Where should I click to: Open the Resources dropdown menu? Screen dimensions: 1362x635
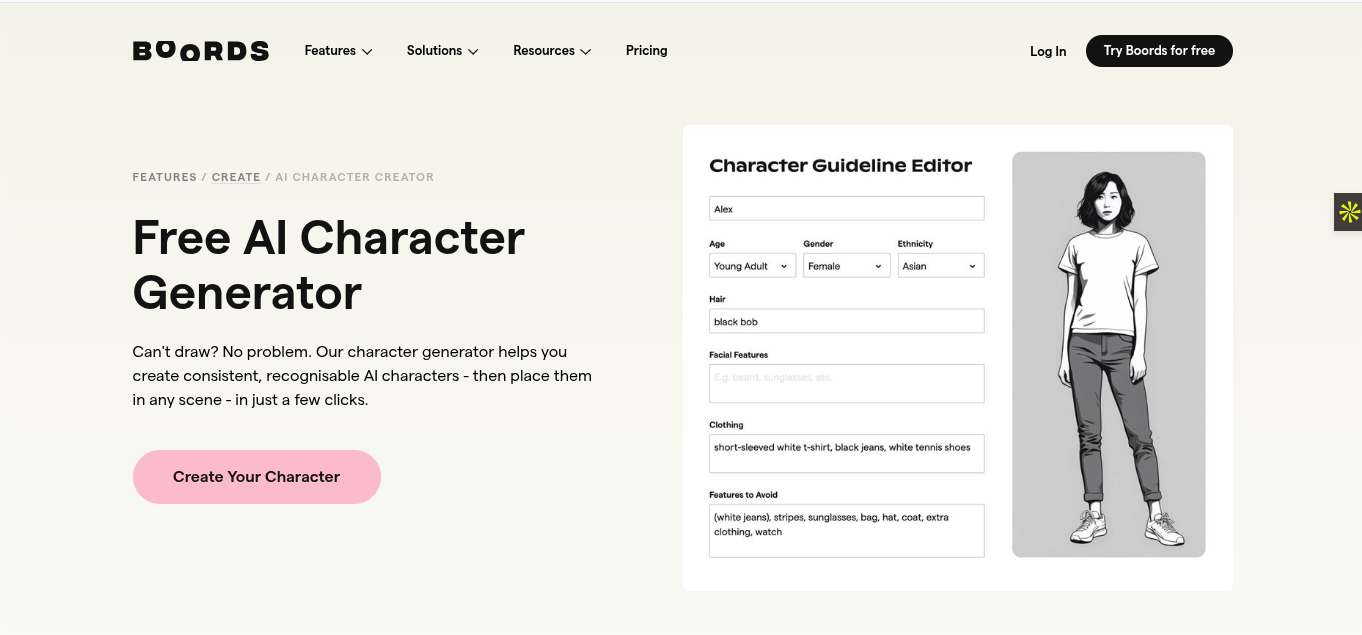[552, 51]
